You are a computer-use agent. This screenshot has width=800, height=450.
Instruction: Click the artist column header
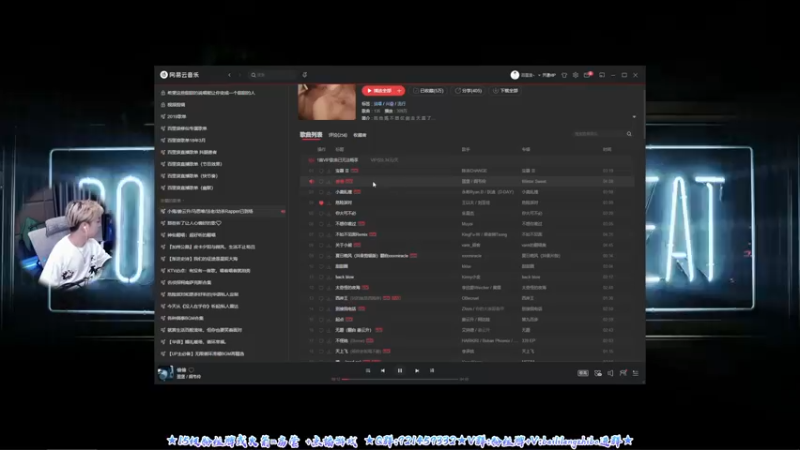tap(466, 149)
